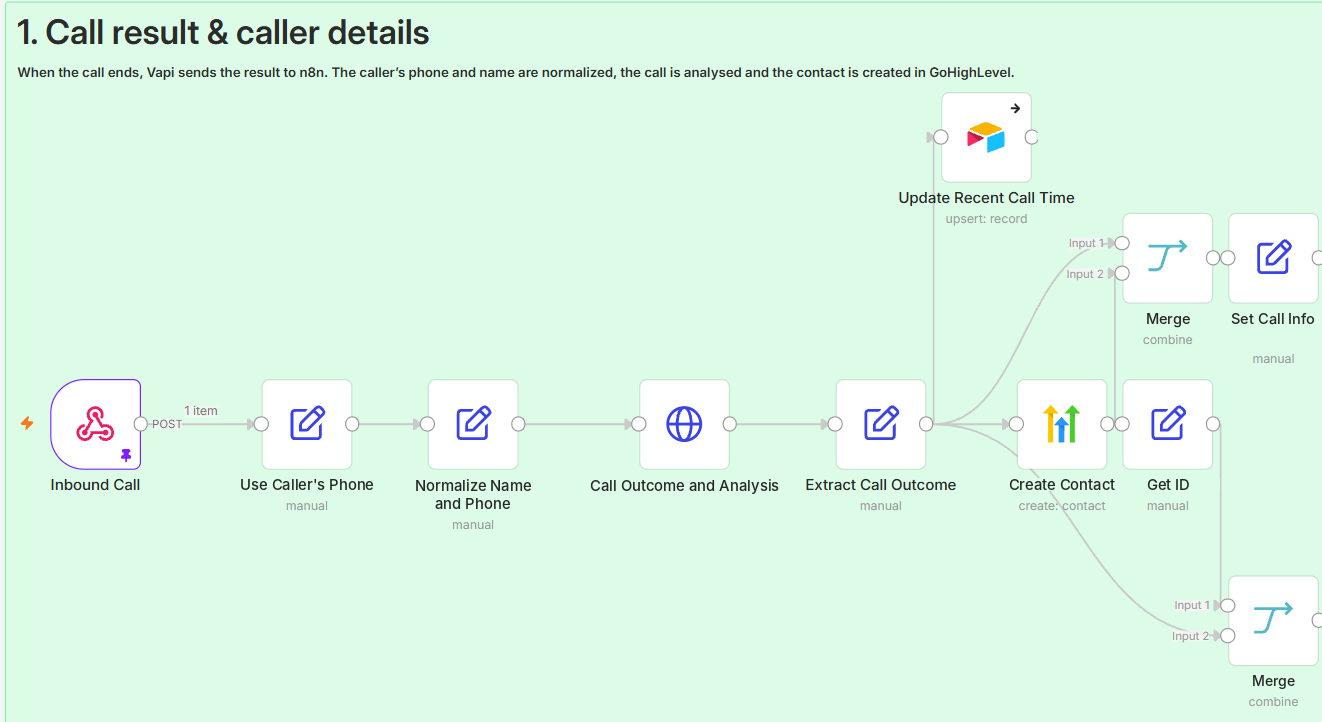The image size is (1322, 722).
Task: Click the "Update Recent Call Time" label
Action: (986, 198)
